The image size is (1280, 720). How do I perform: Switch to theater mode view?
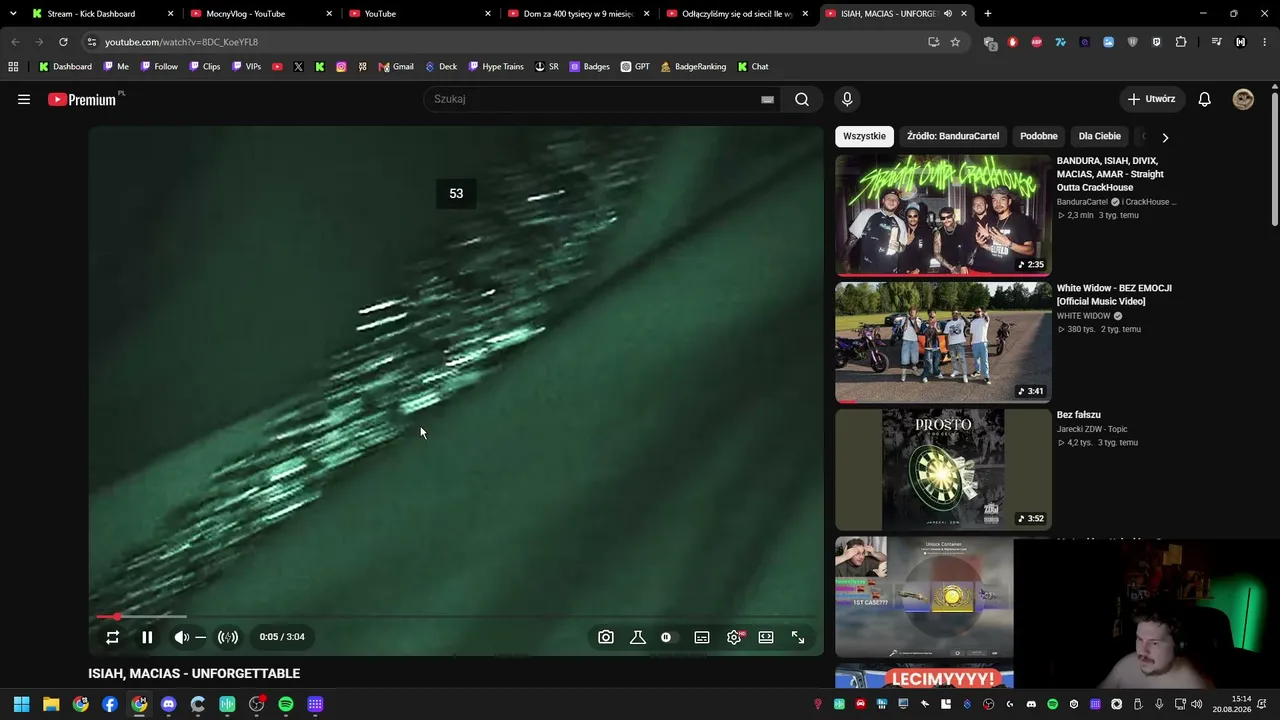[x=766, y=637]
